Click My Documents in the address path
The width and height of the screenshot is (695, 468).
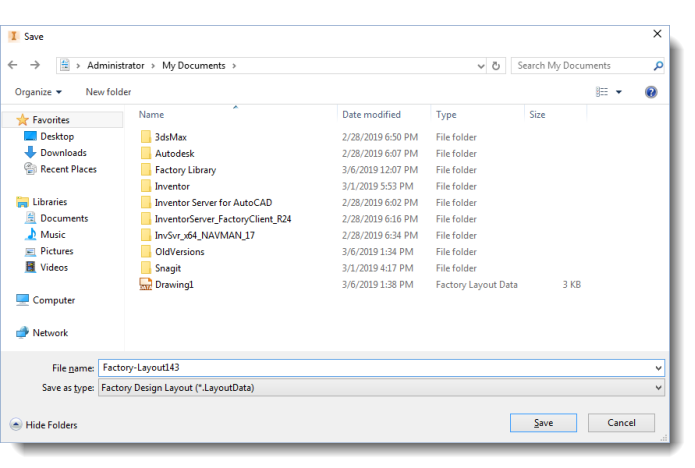coord(194,66)
